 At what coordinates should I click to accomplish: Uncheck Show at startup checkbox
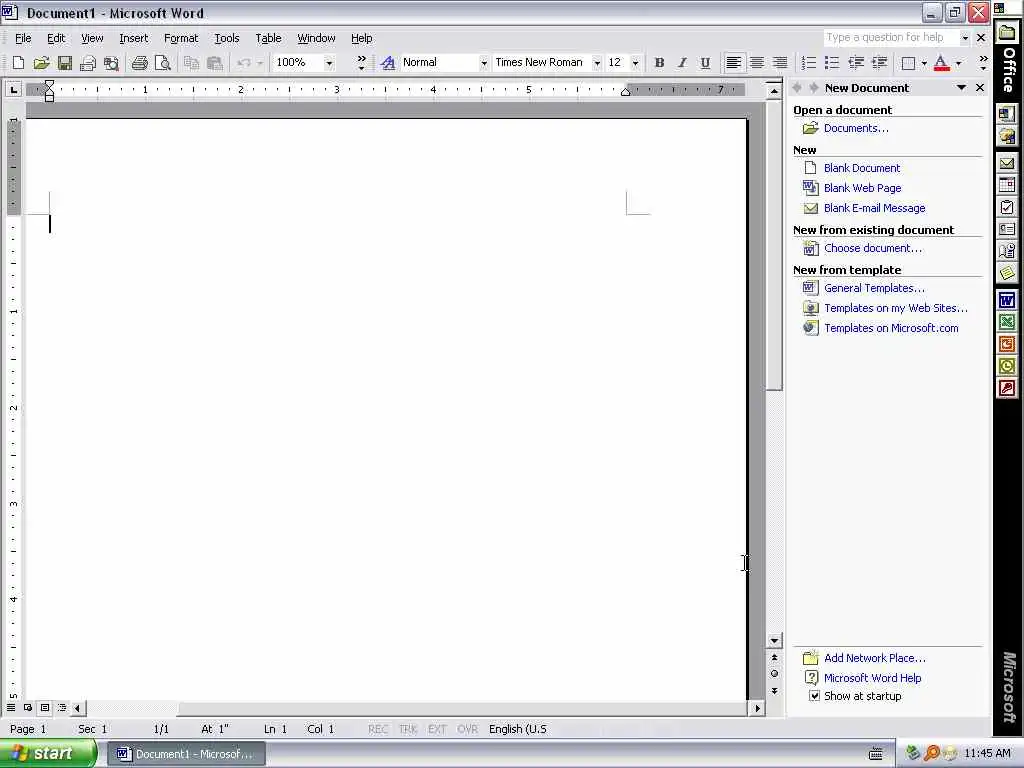pyautogui.click(x=814, y=696)
